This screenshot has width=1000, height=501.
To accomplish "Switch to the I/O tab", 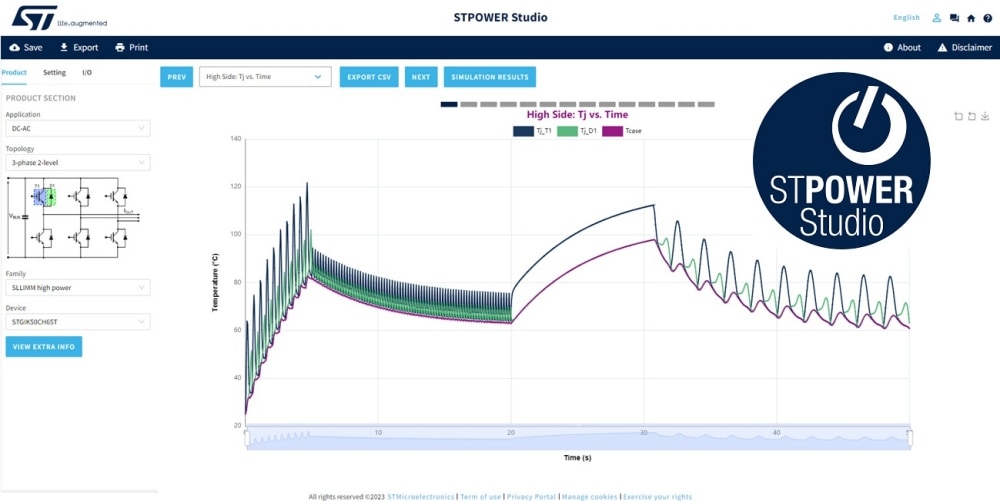I will tap(87, 73).
